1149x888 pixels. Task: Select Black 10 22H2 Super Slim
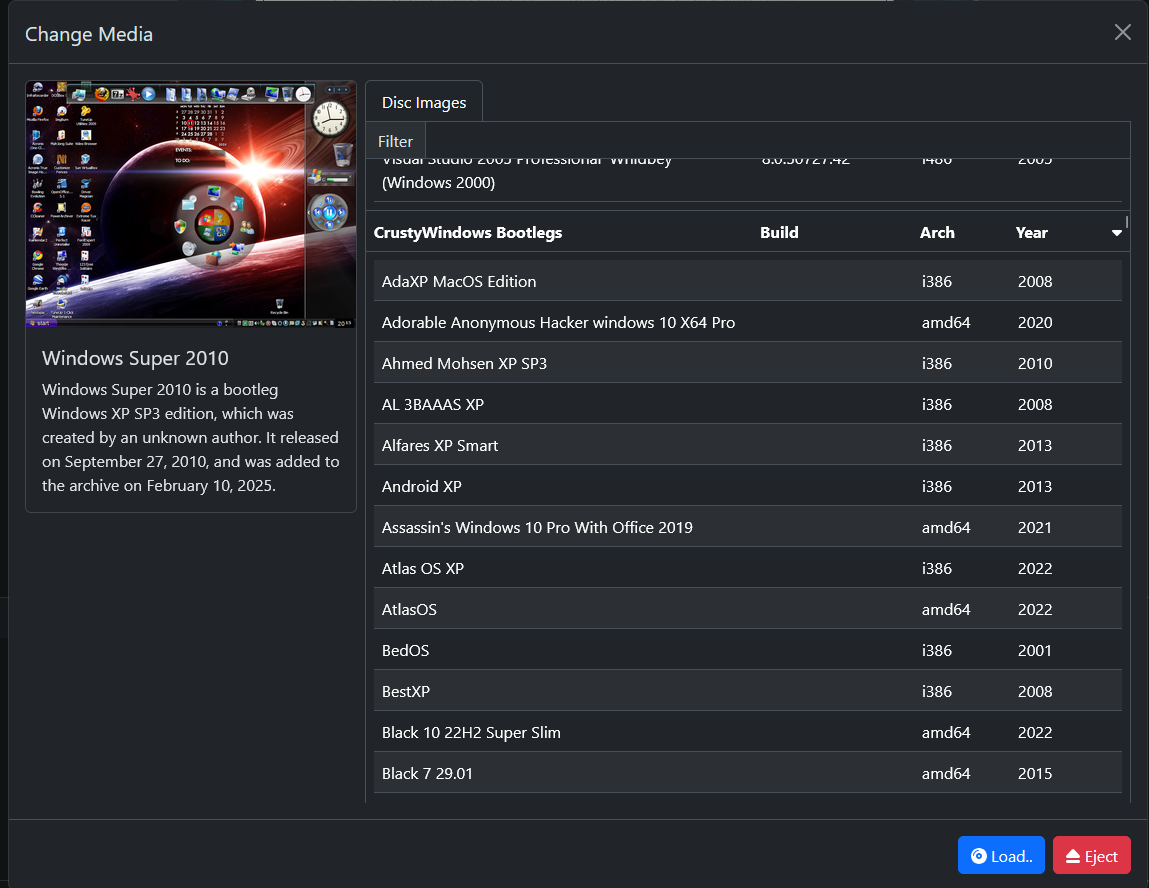[747, 733]
